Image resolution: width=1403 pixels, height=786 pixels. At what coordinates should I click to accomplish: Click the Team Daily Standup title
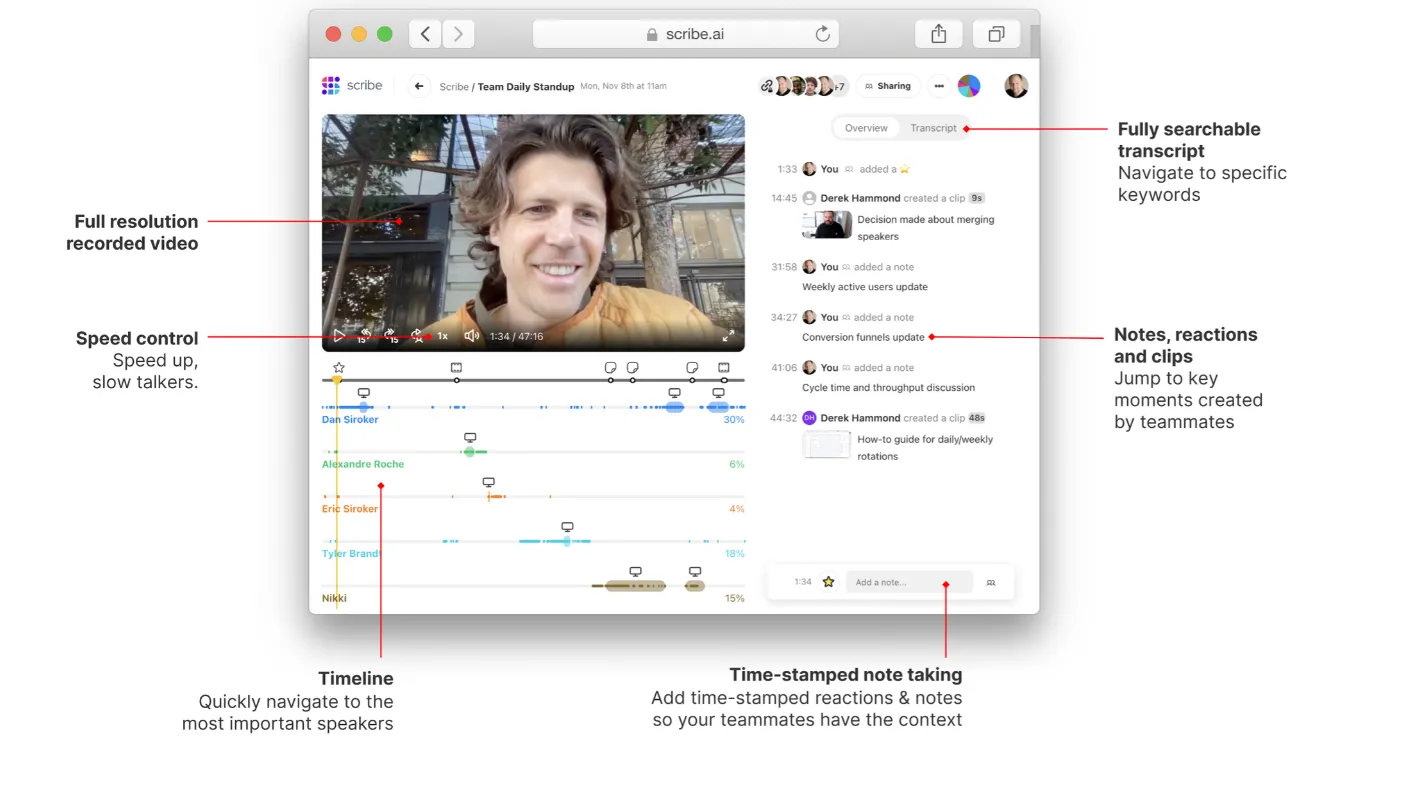[x=526, y=87]
